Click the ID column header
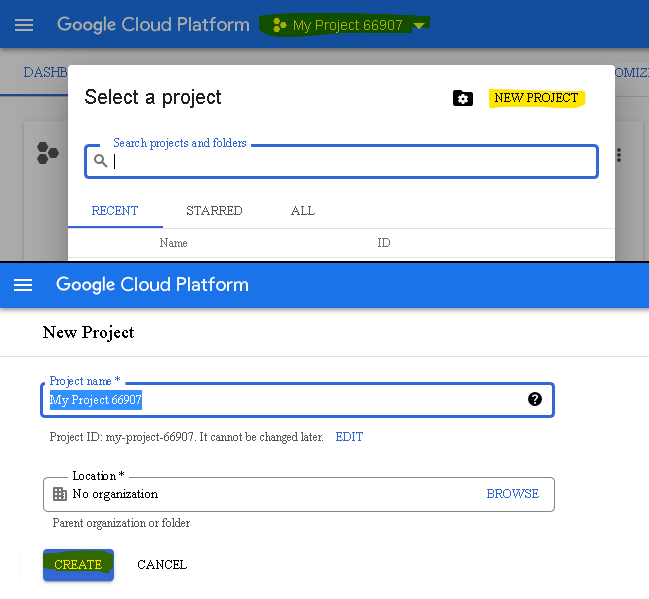Viewport: 649px width, 599px height. [384, 243]
